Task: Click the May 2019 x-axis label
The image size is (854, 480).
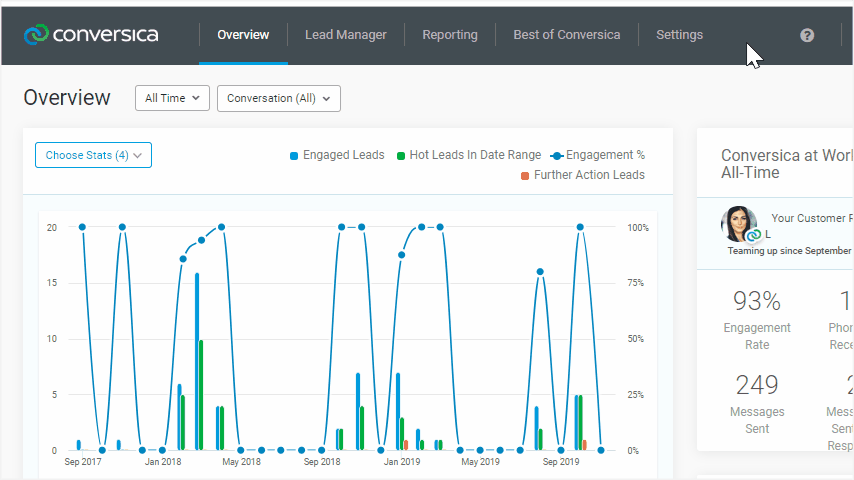Action: tap(480, 461)
